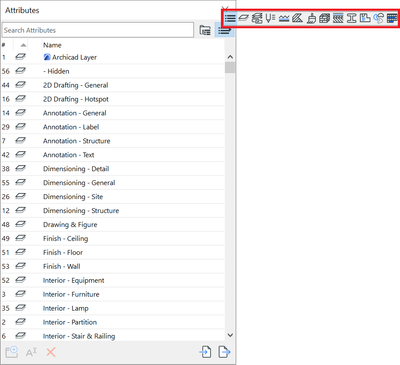Select 'Interior - Lamp' layer
This screenshot has height=365, width=400.
113,308
